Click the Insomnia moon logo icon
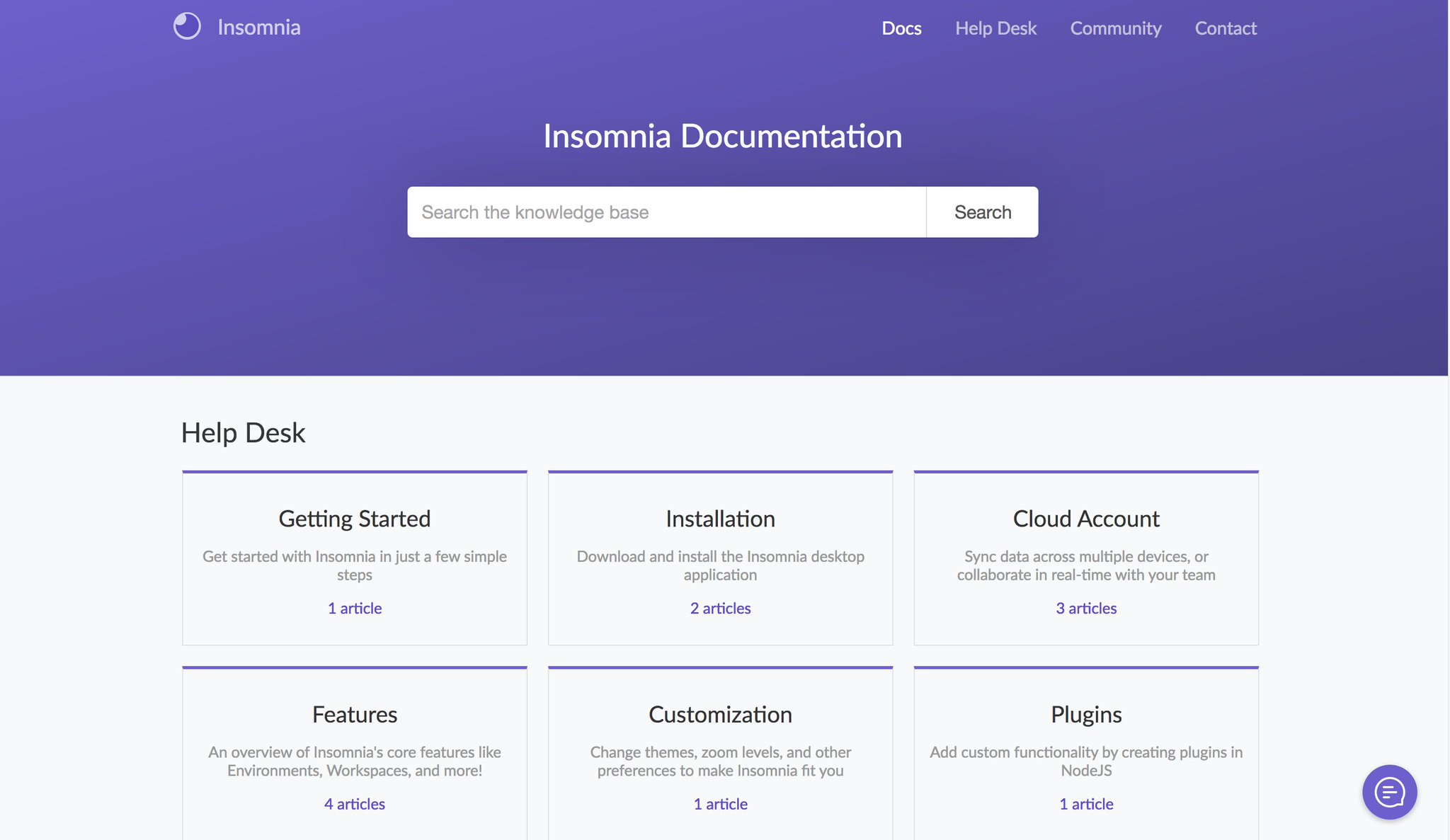 pos(187,27)
